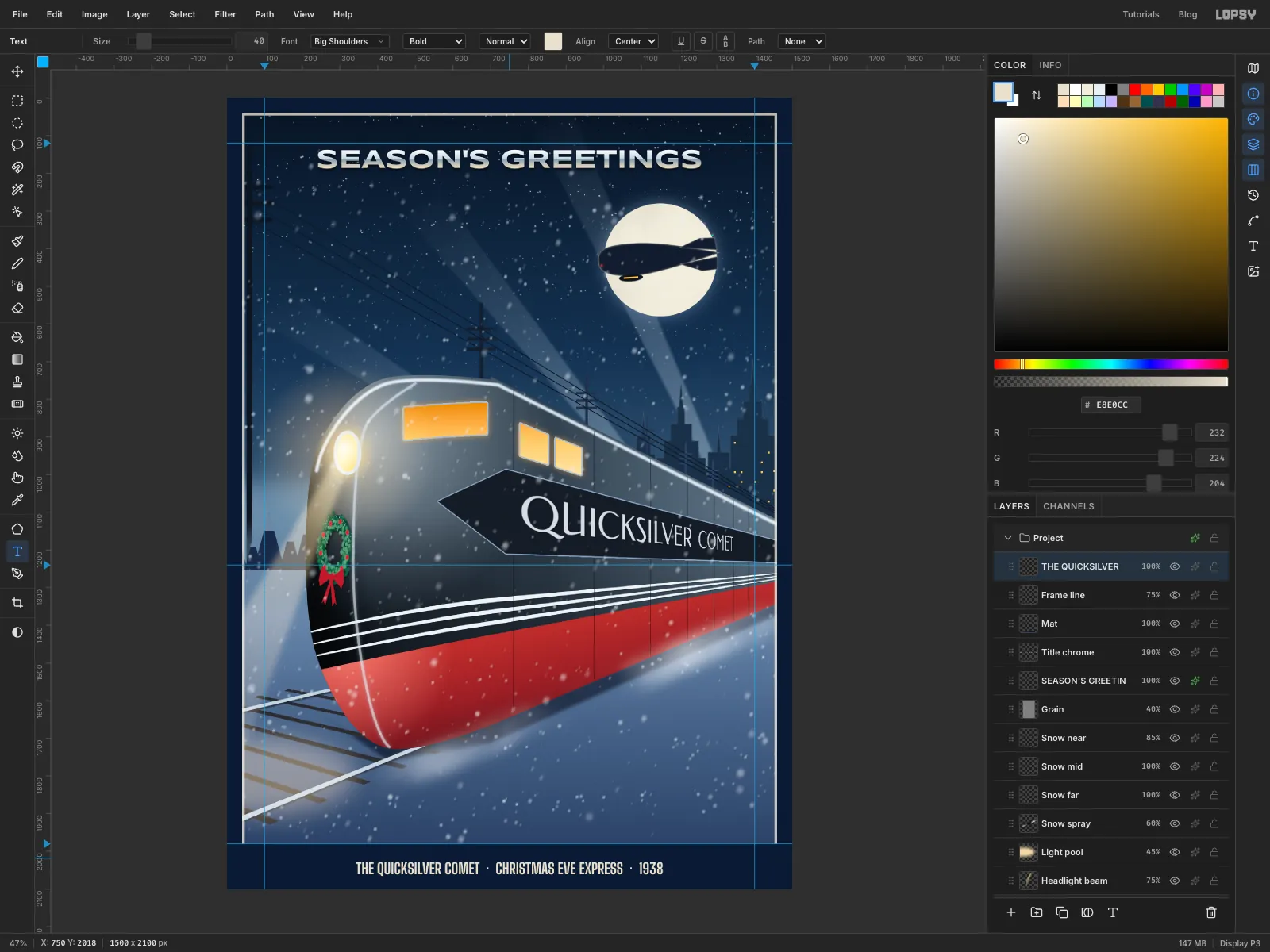1270x952 pixels.
Task: Collapse the Project folder group
Action: pos(1008,538)
